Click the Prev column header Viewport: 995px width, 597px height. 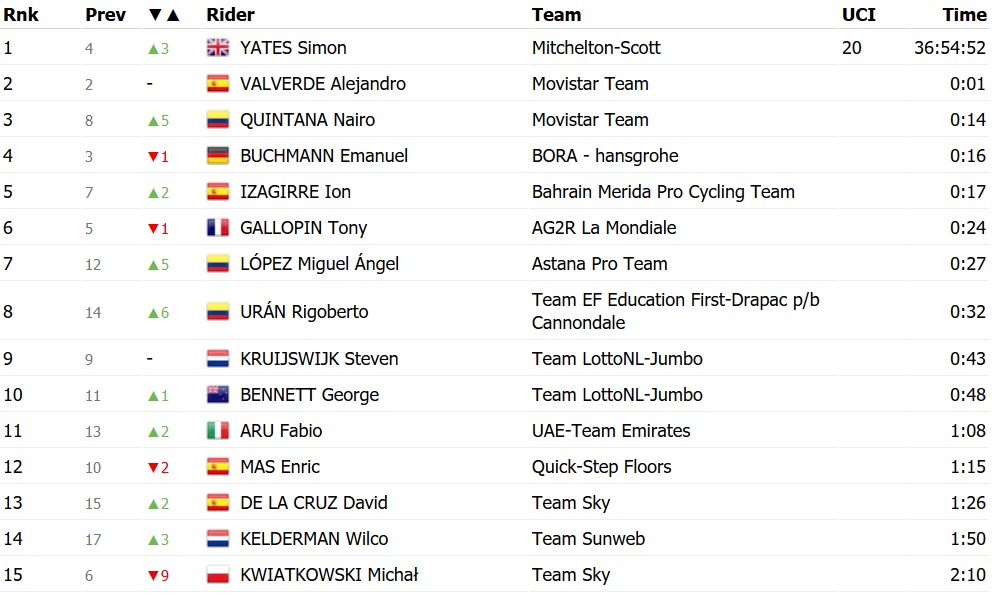[105, 15]
